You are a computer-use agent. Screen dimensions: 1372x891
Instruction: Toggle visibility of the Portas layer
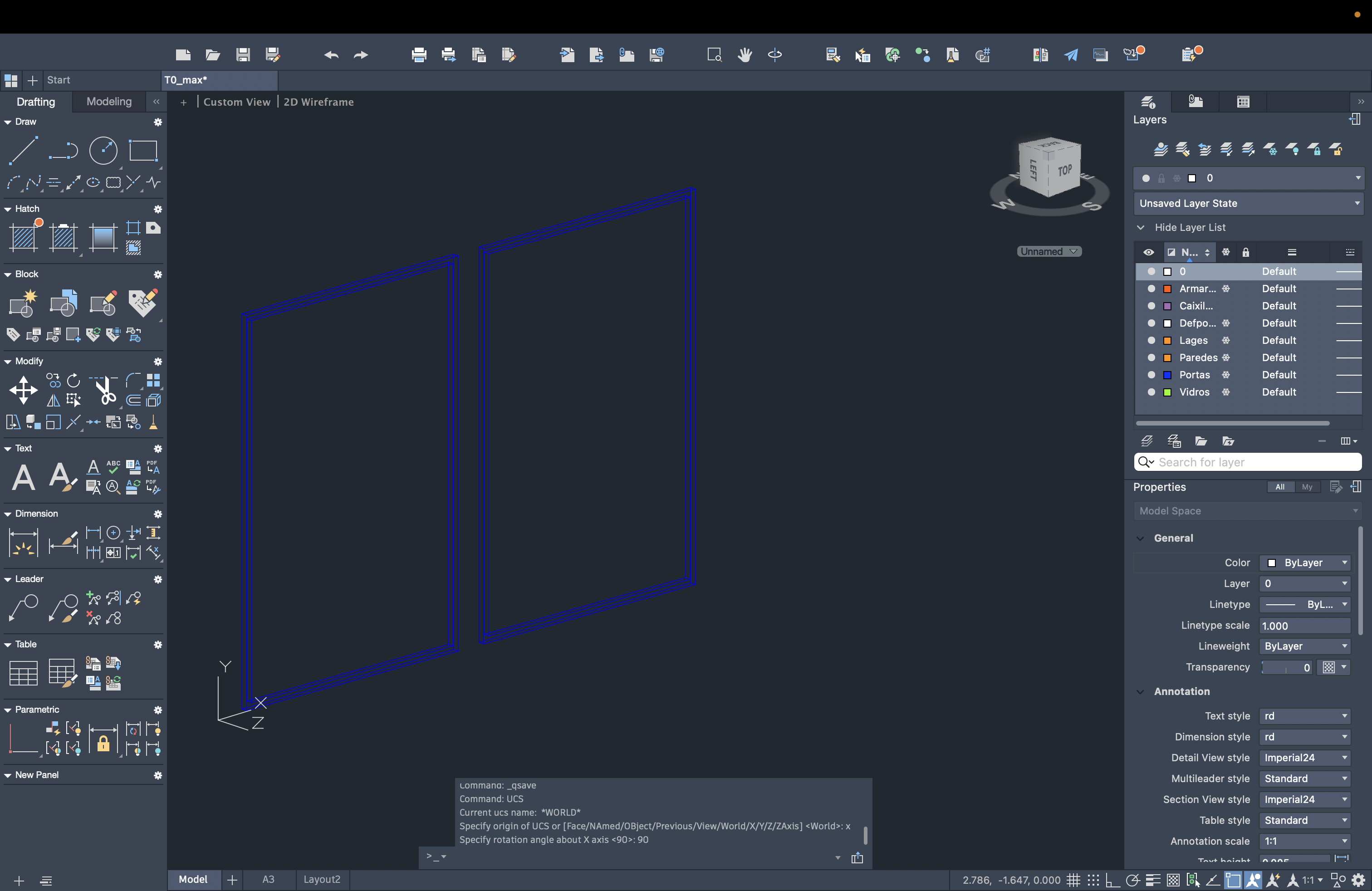pyautogui.click(x=1151, y=375)
